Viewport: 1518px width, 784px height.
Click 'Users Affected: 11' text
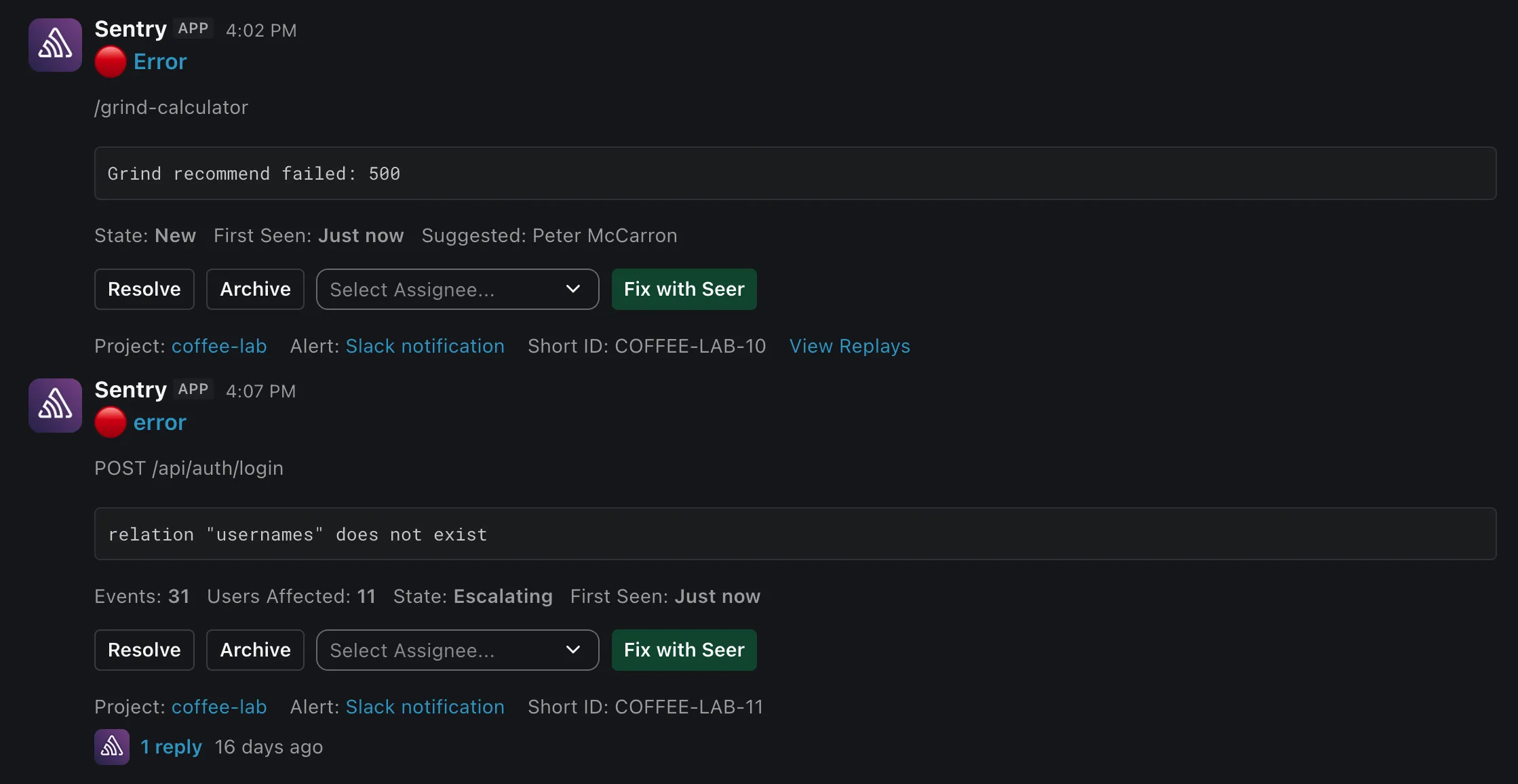(291, 596)
